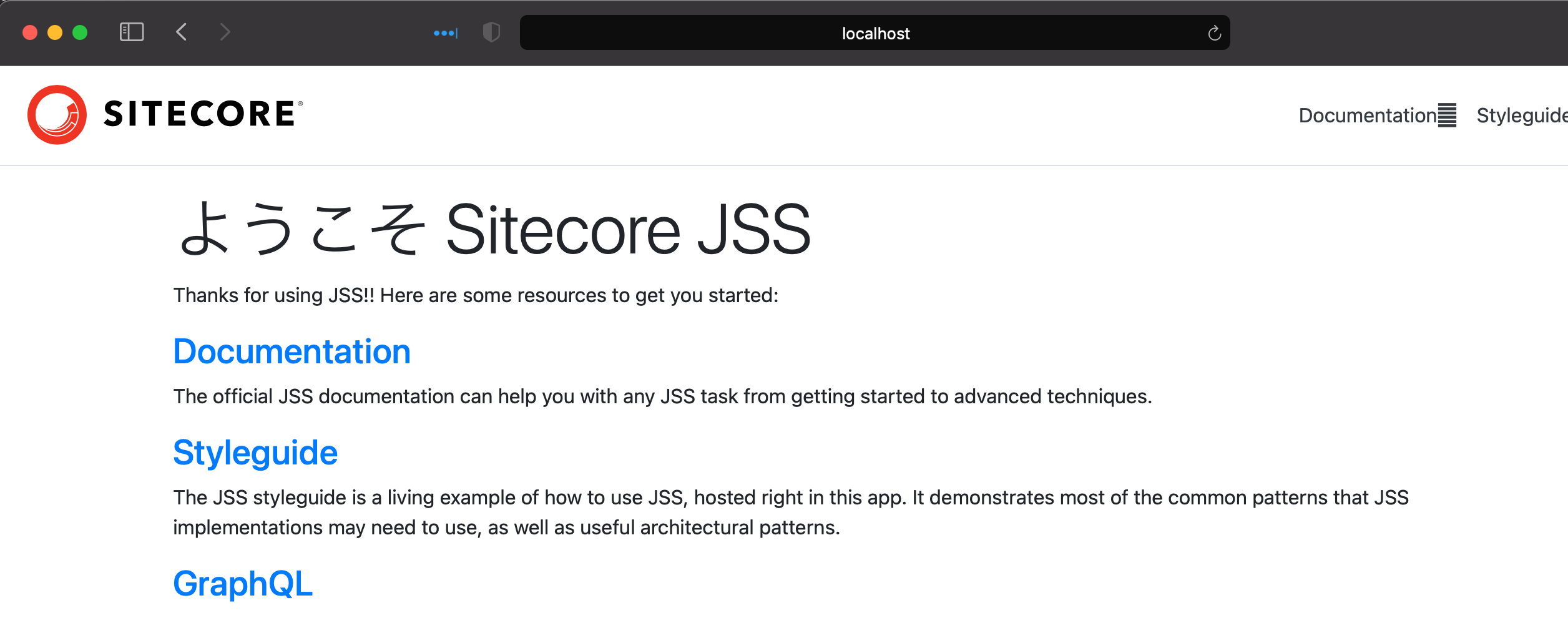The height and width of the screenshot is (618, 1568).
Task: Click the 'The JSS styleguide is a living' paragraph
Action: [x=791, y=513]
